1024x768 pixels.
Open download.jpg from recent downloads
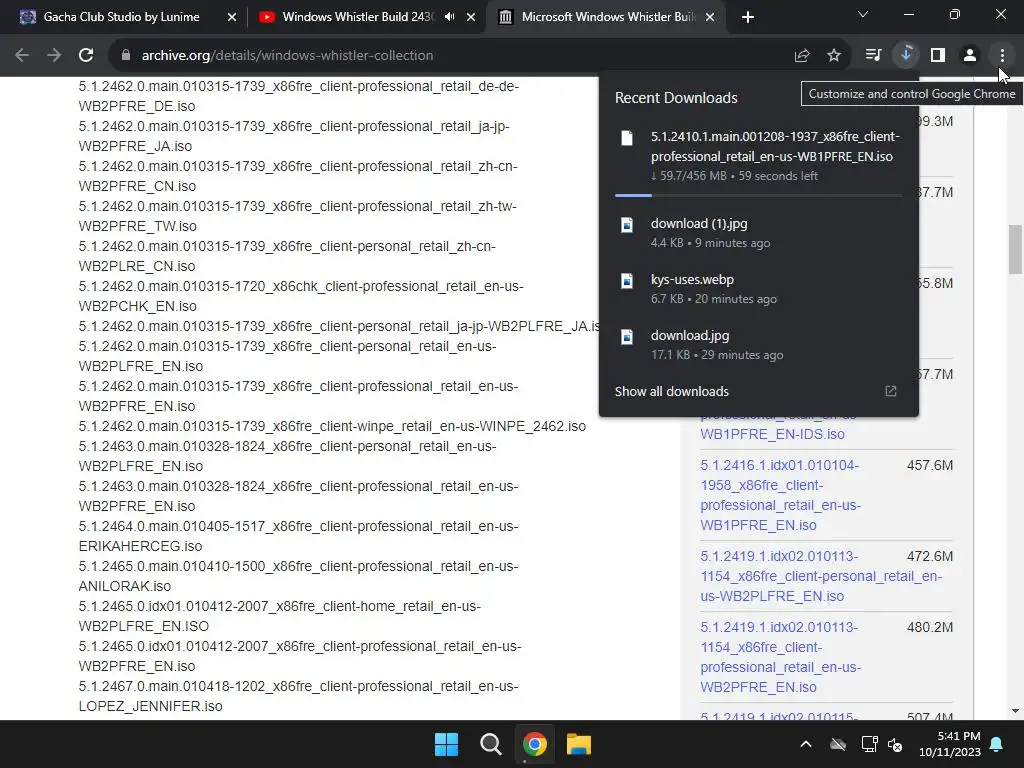pos(758,345)
